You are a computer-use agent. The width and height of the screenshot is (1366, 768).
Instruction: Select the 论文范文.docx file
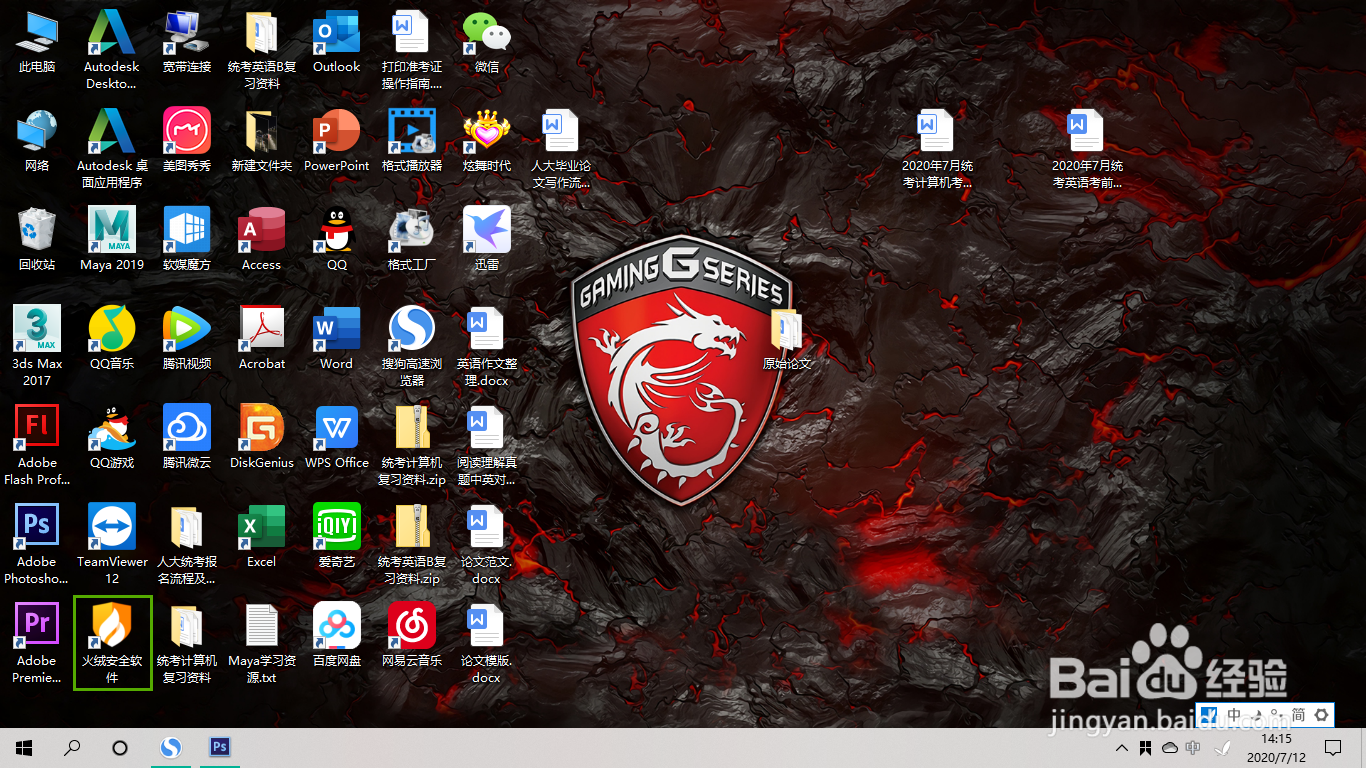487,544
